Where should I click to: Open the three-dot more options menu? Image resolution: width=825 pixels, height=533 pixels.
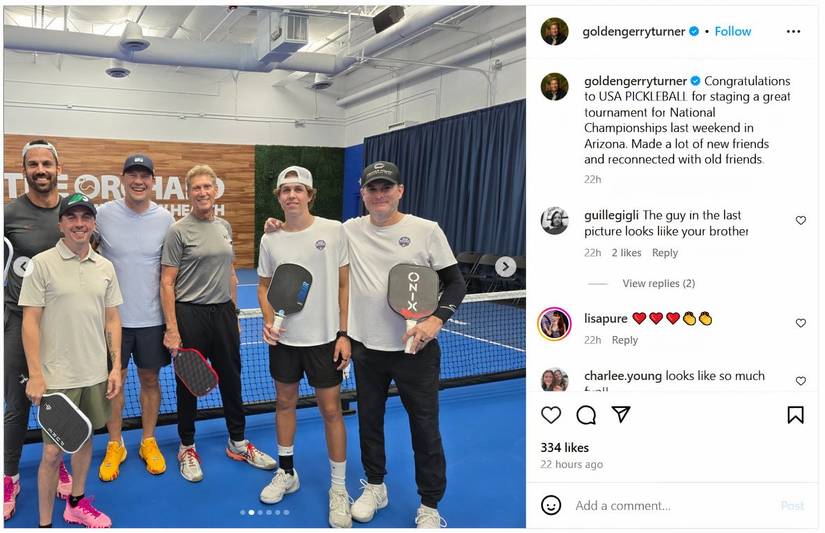[793, 32]
